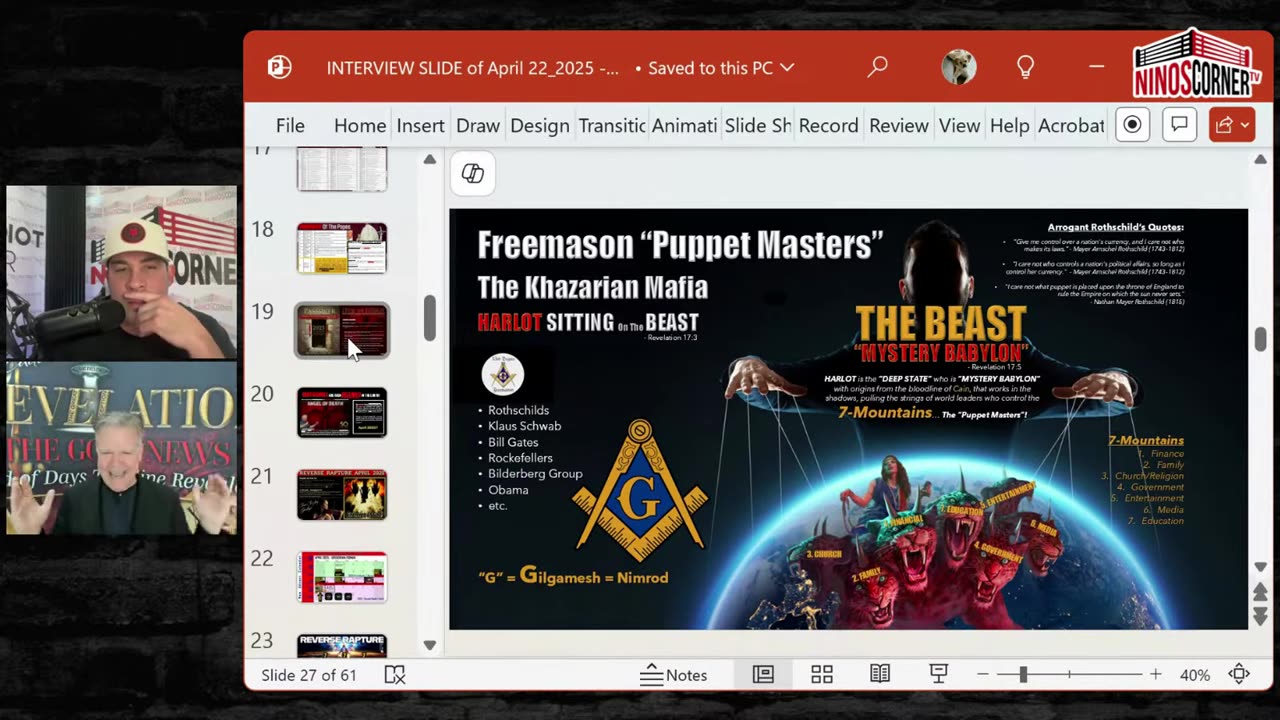
Task: Open the Home tab
Action: (360, 125)
